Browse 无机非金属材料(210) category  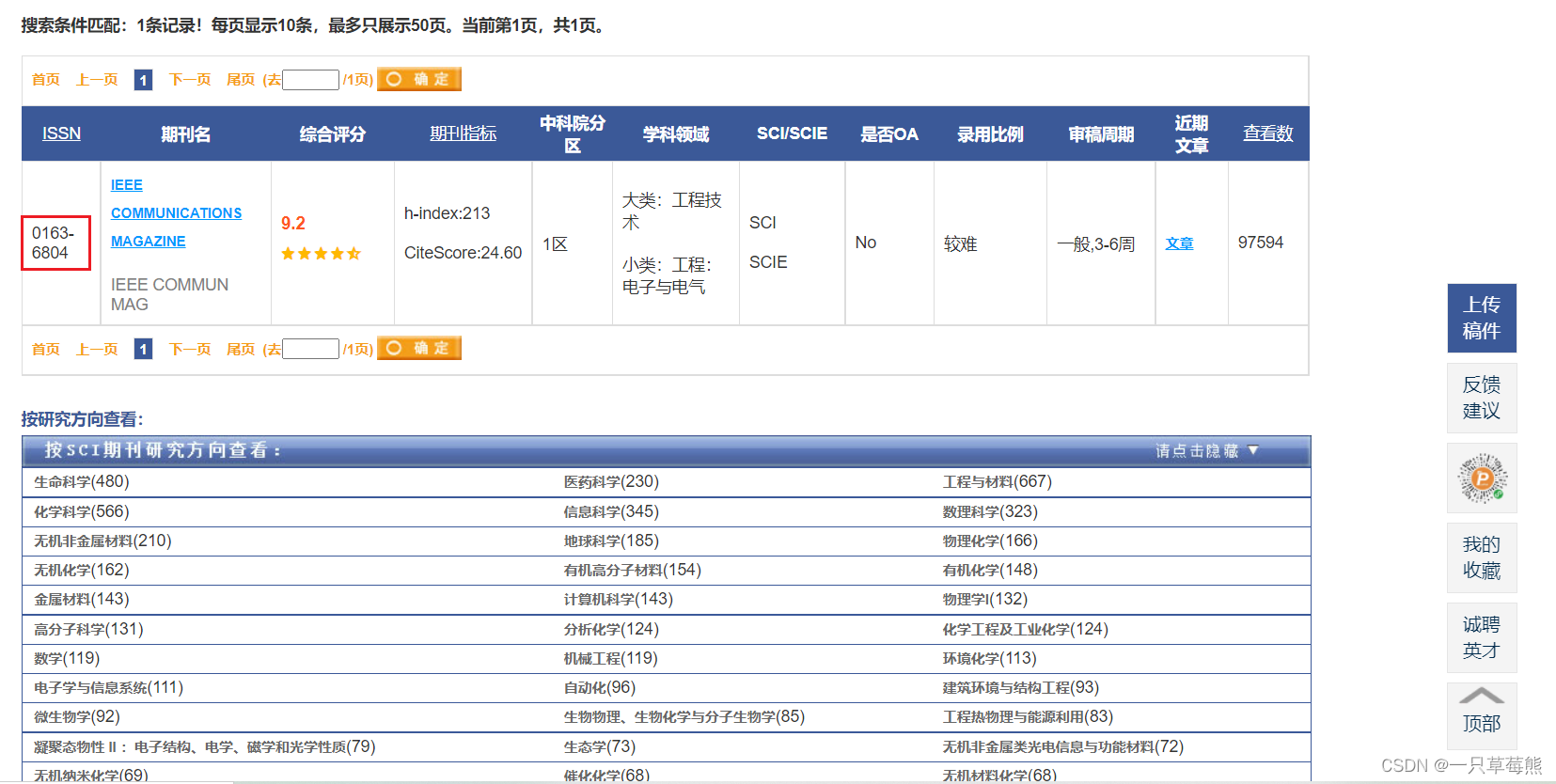102,541
